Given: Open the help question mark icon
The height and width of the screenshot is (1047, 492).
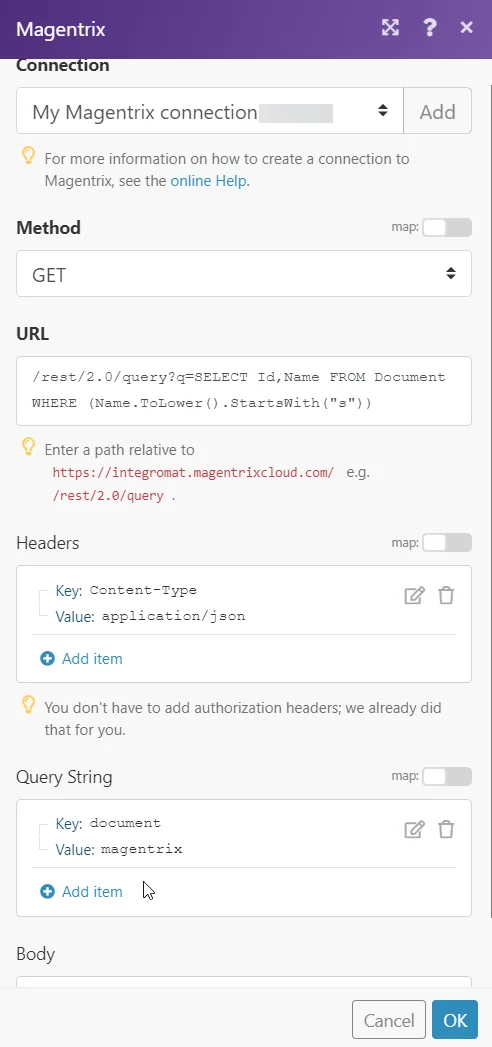Looking at the screenshot, I should 430,27.
